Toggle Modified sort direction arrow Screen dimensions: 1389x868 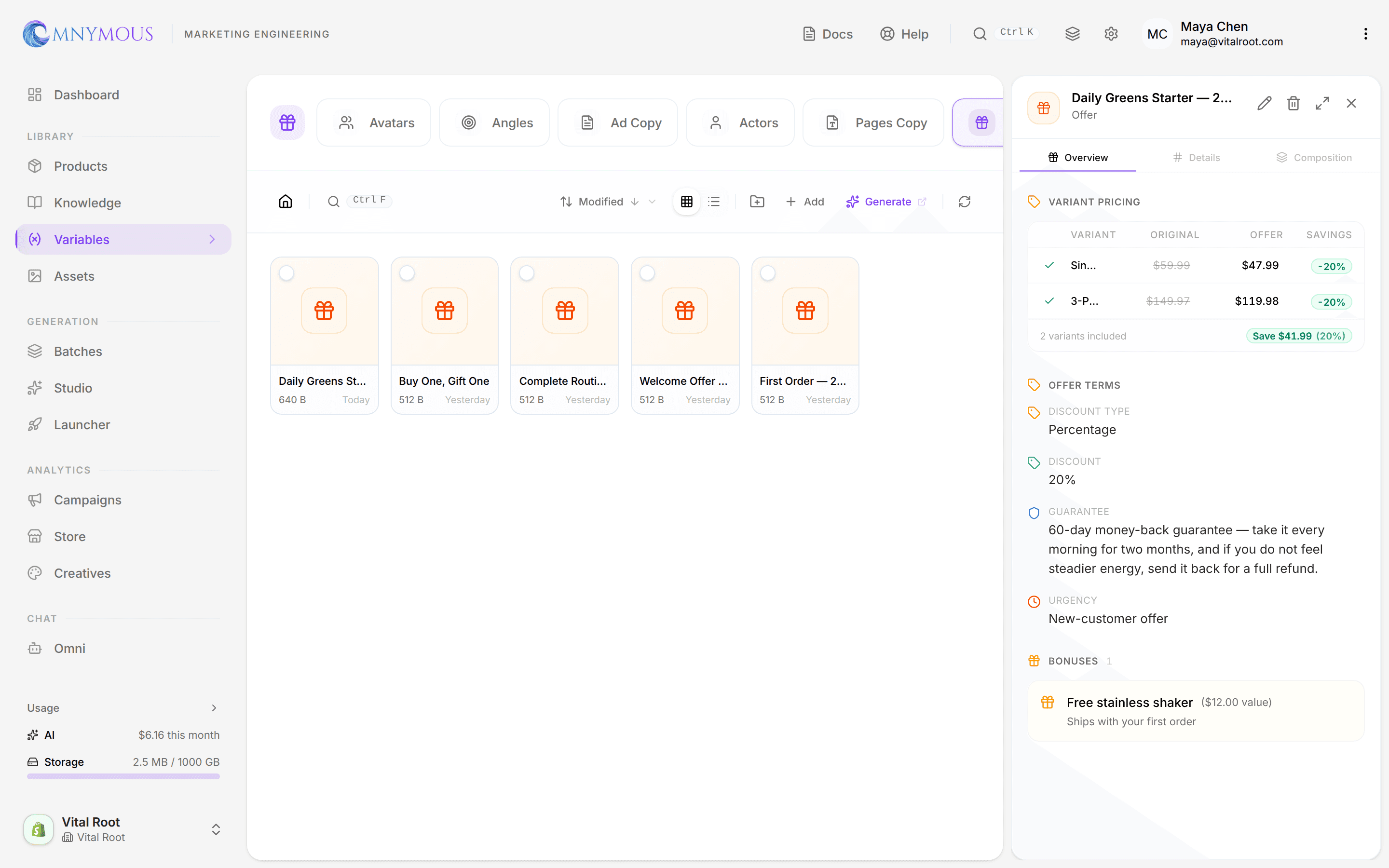click(634, 202)
